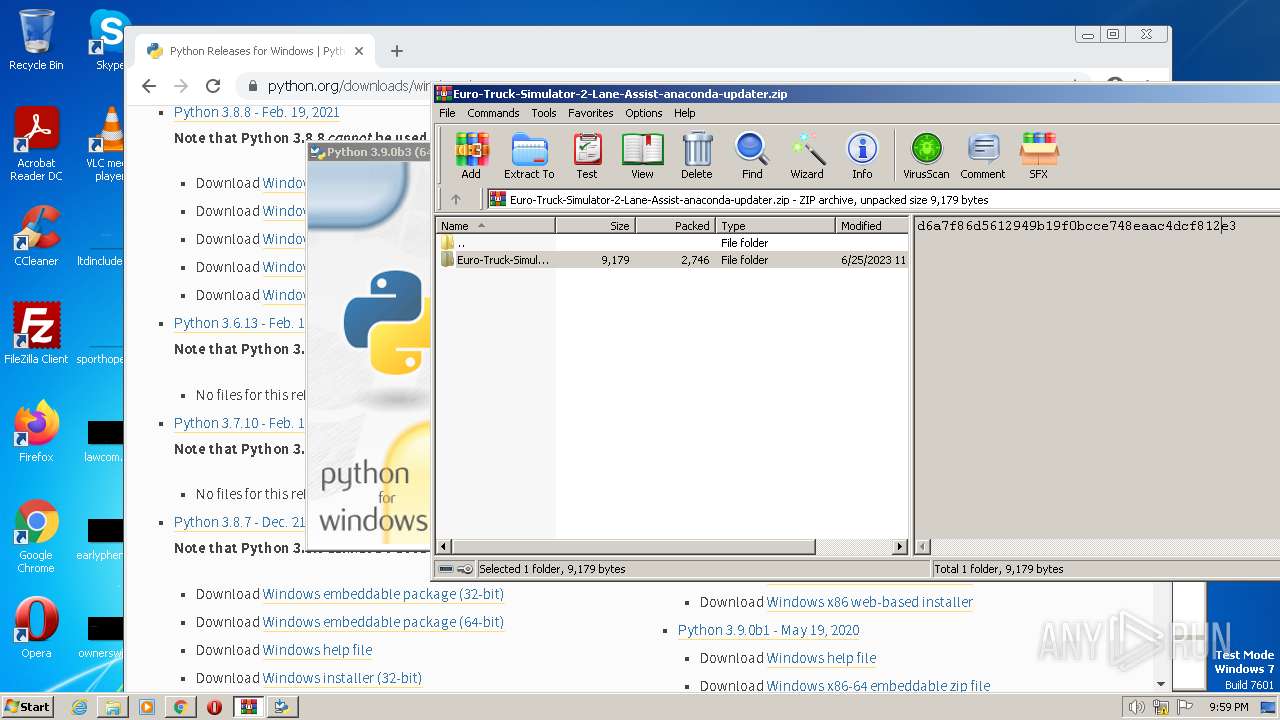Click the Delete trash icon in WinRAR
Screen dimensions: 1280x720
(697, 156)
